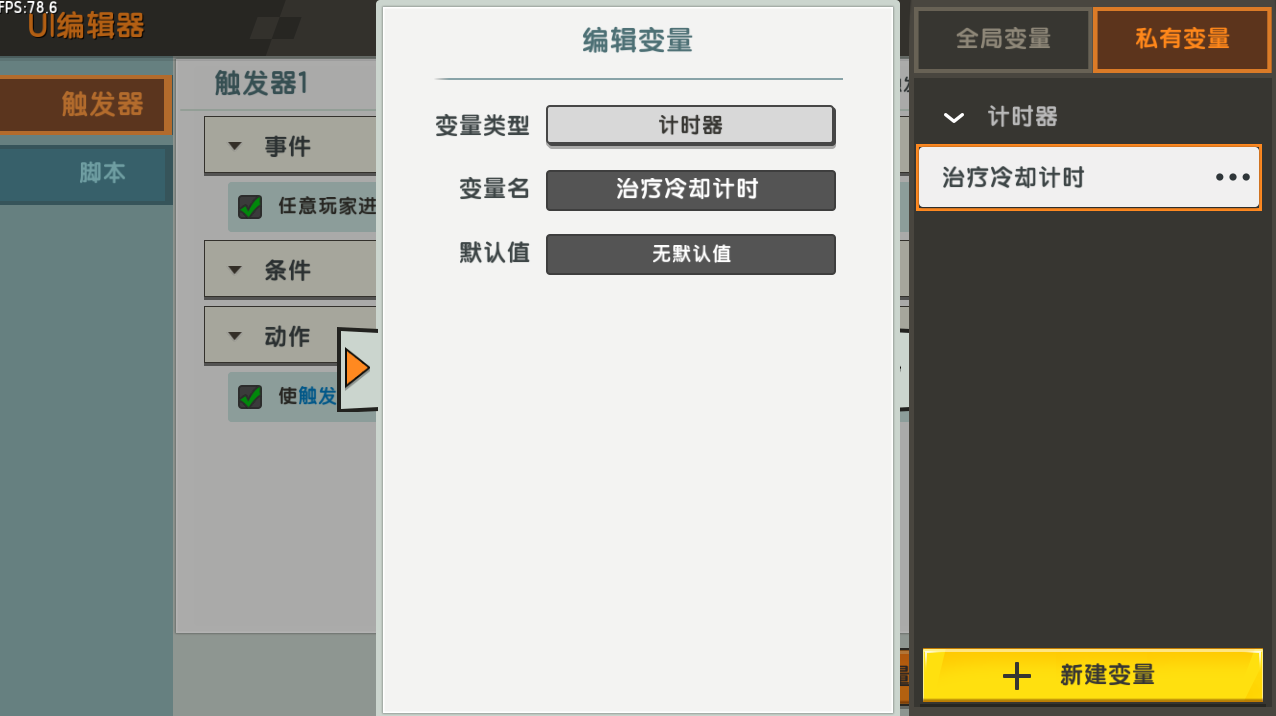1276x716 pixels.
Task: Click the orange play arrow icon
Action: tap(357, 370)
